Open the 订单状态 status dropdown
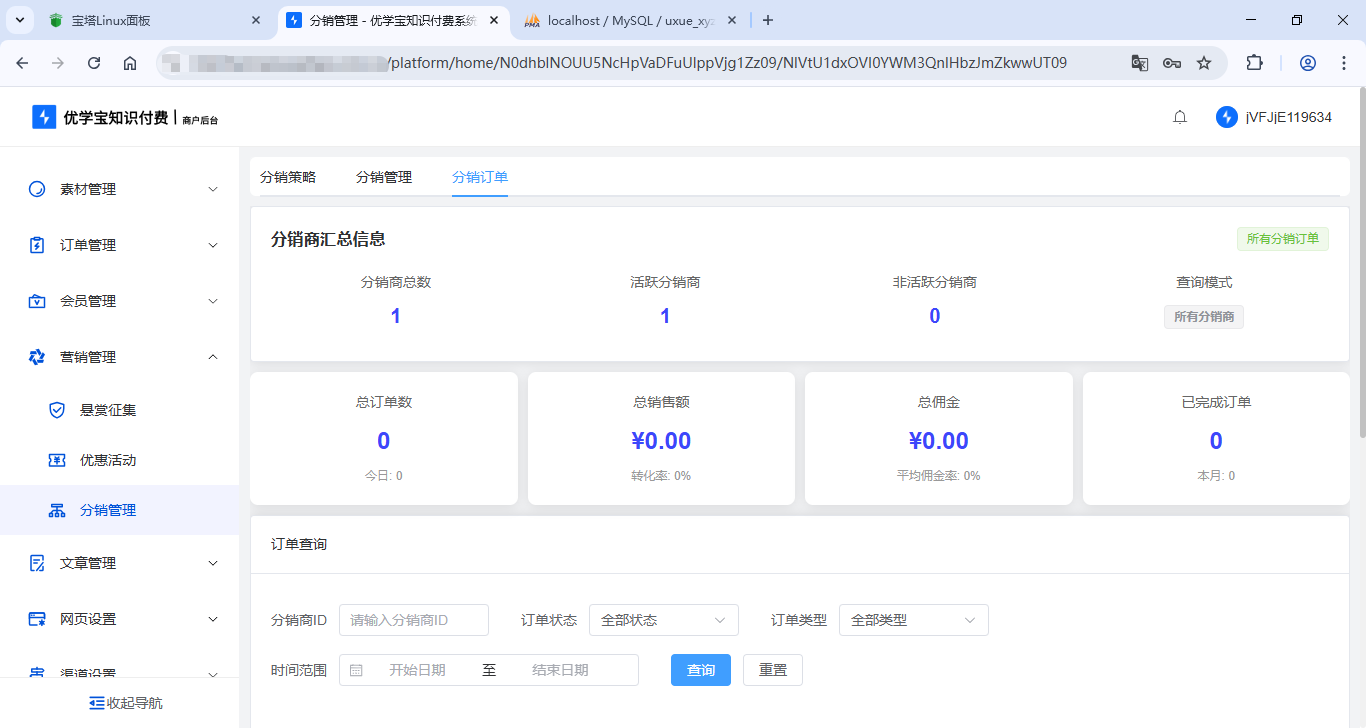1366x728 pixels. click(x=663, y=620)
